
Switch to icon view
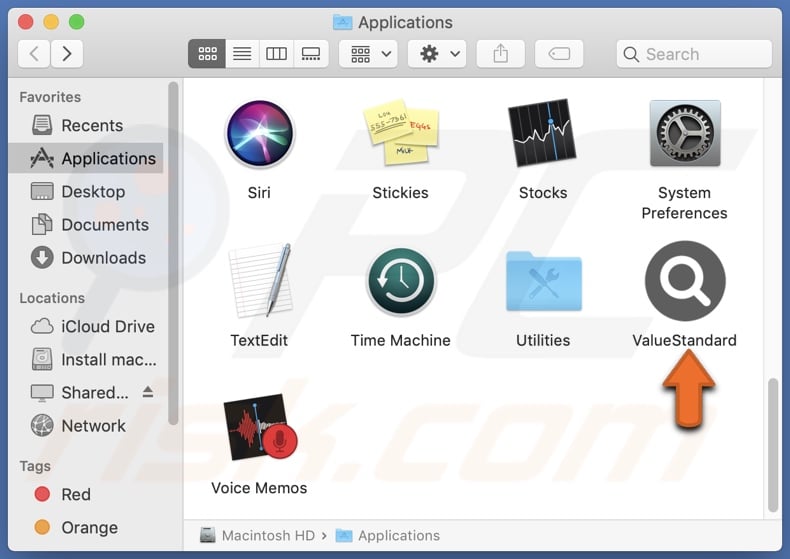pyautogui.click(x=207, y=53)
